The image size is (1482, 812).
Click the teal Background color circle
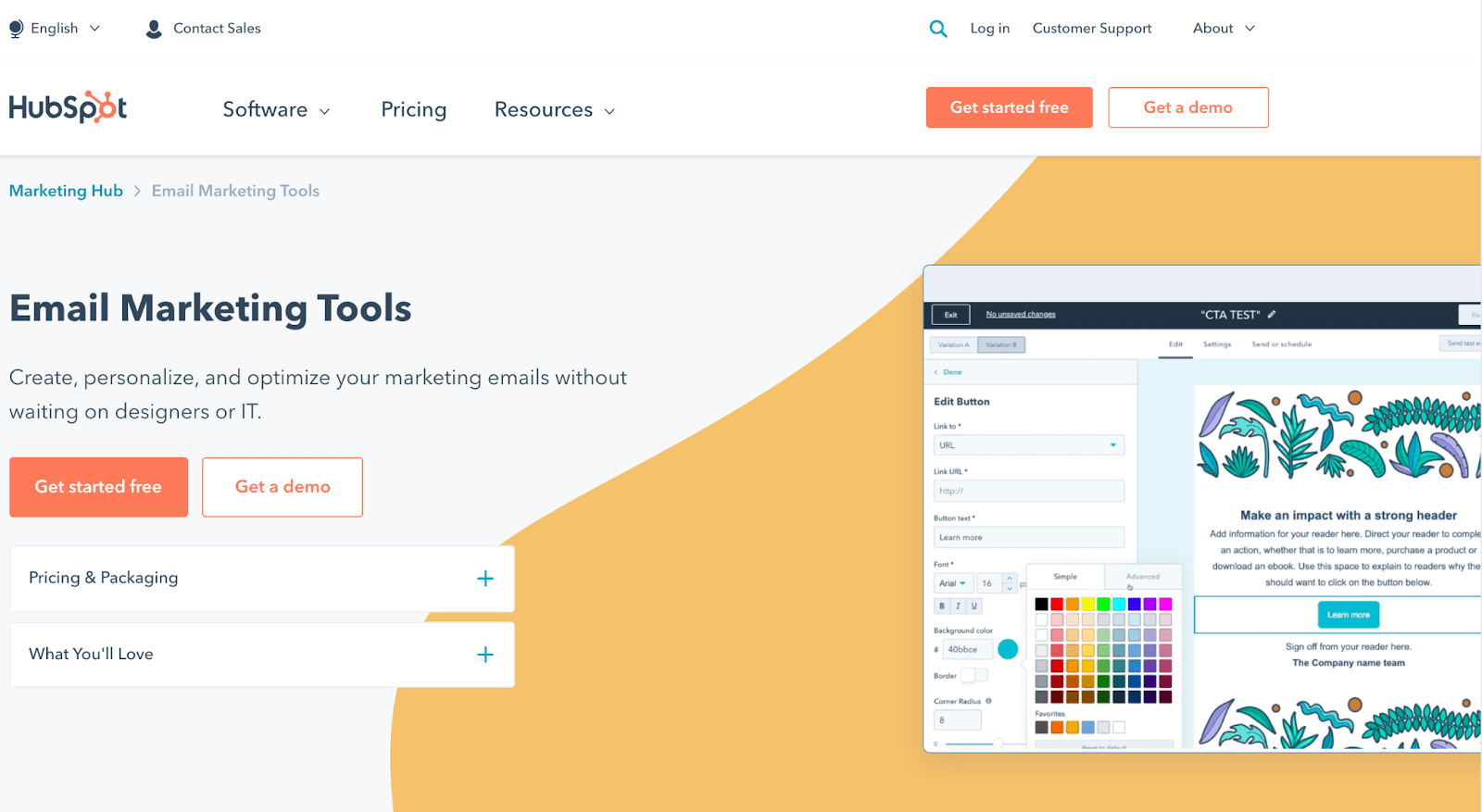point(1008,650)
